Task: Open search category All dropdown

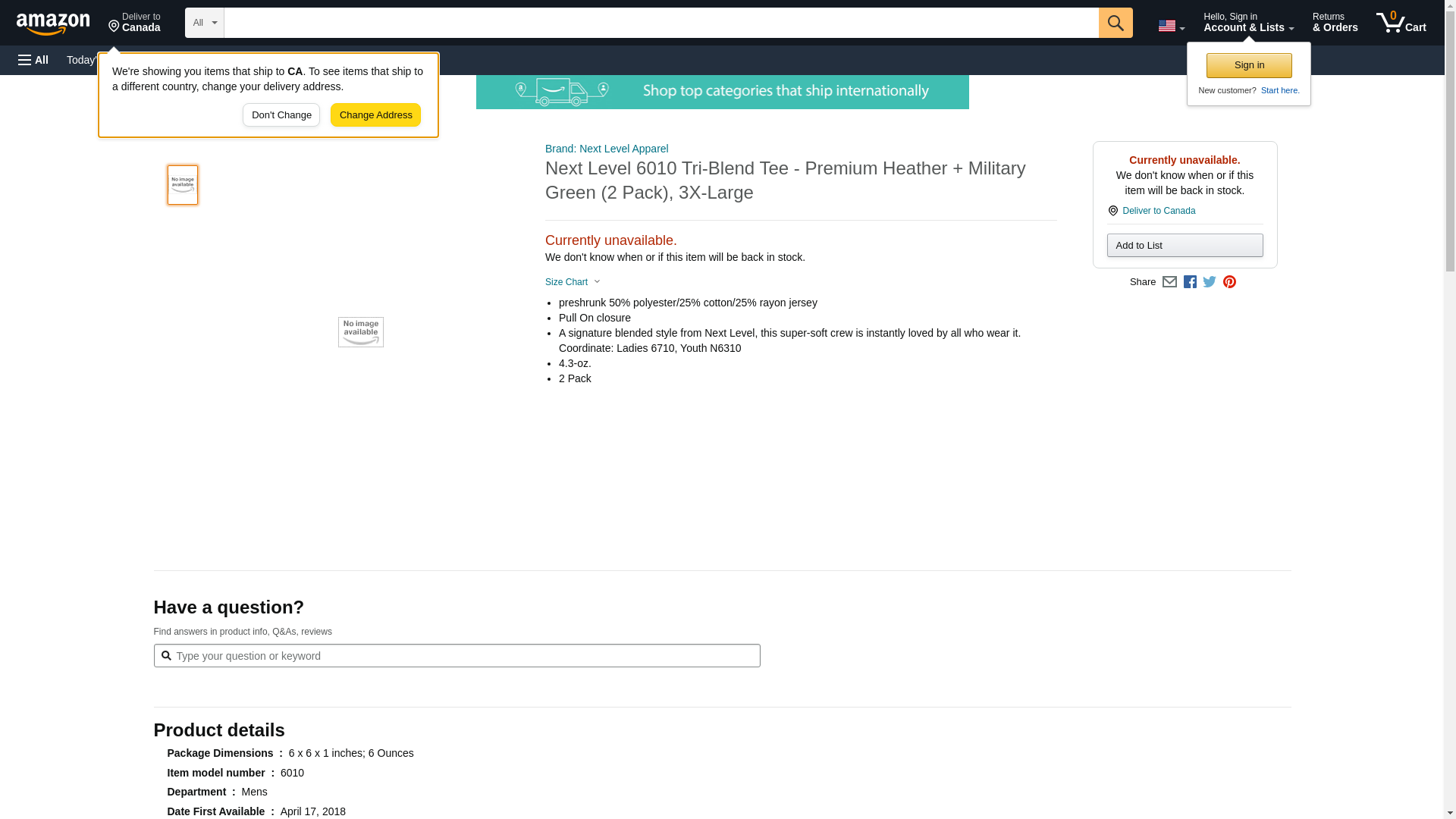Action: pos(204,23)
